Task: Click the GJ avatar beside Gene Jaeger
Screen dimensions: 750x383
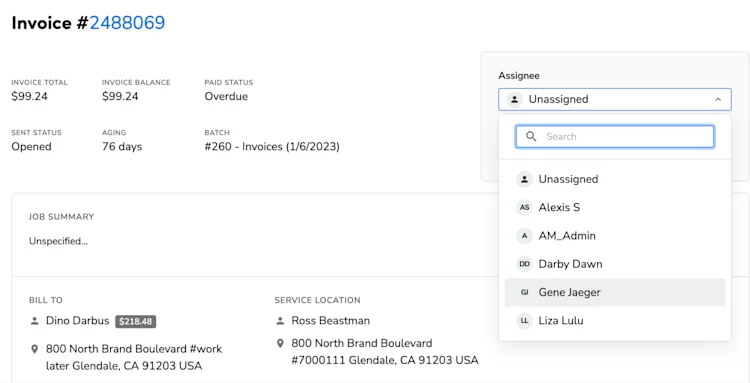Action: tap(524, 292)
